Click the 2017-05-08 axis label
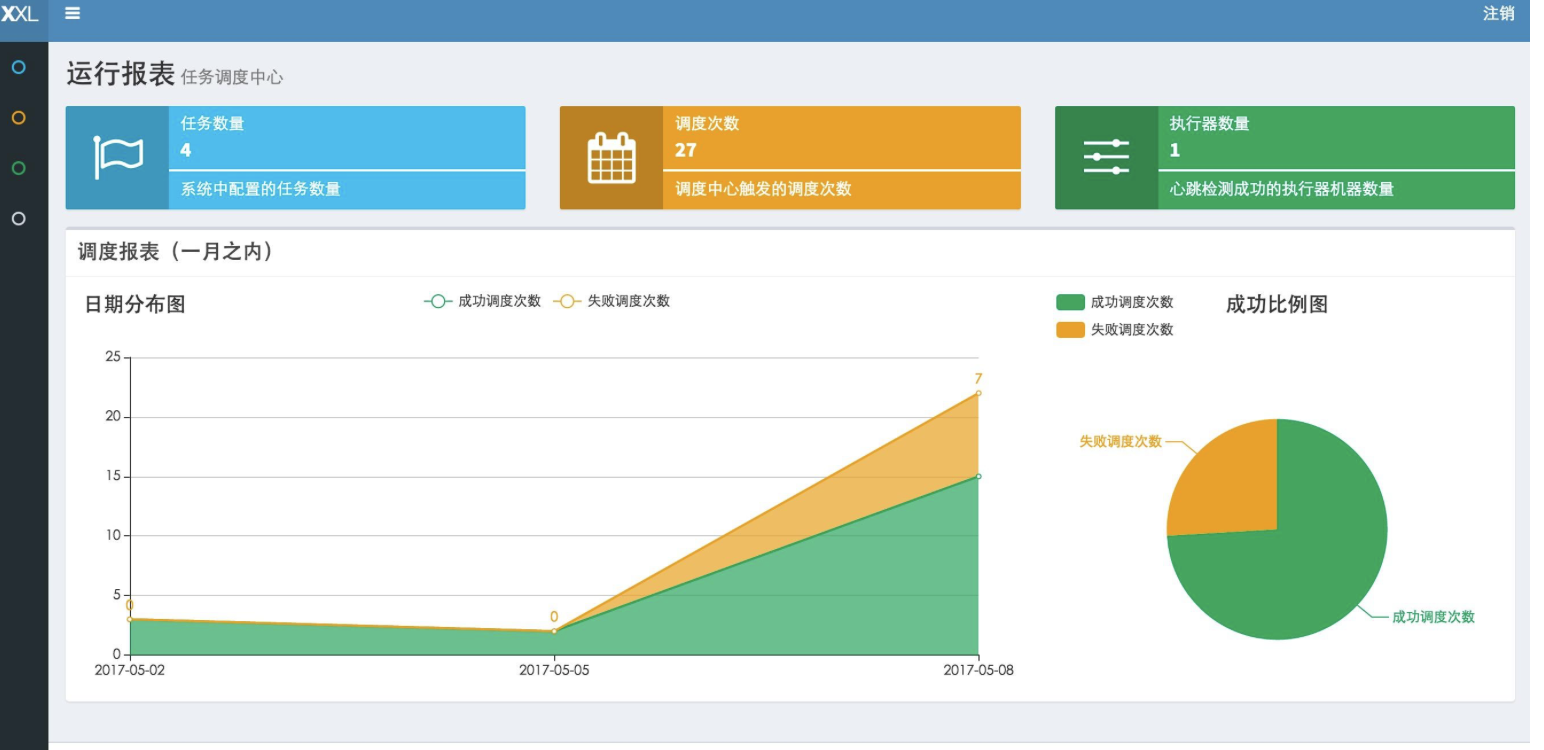Viewport: 1544px width, 750px height. [x=978, y=670]
